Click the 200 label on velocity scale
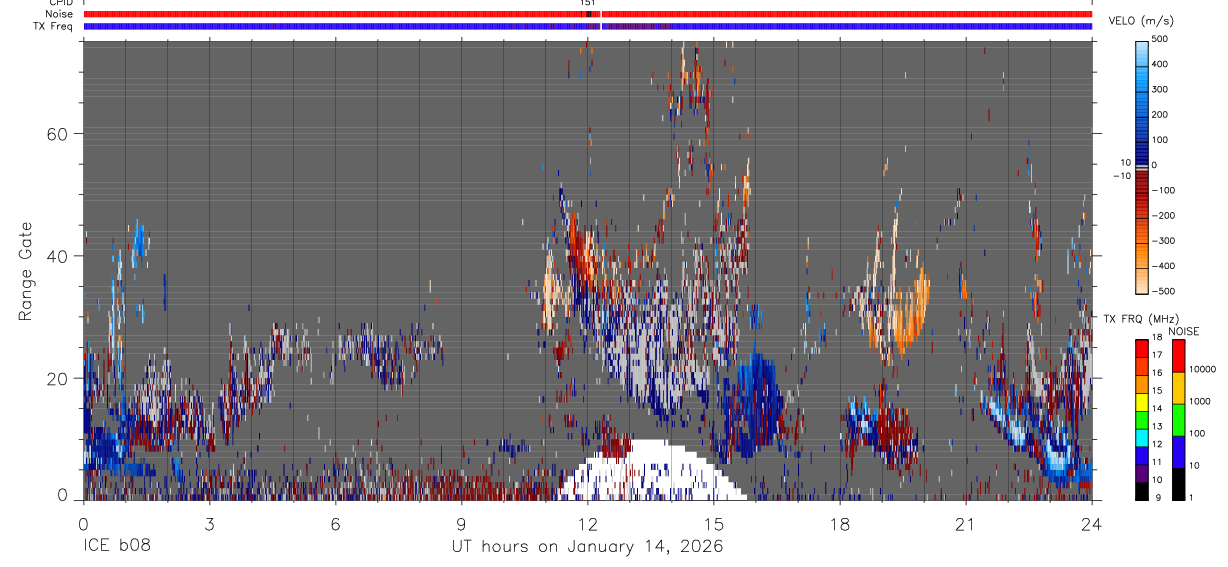This screenshot has height=567, width=1228. 1162,114
